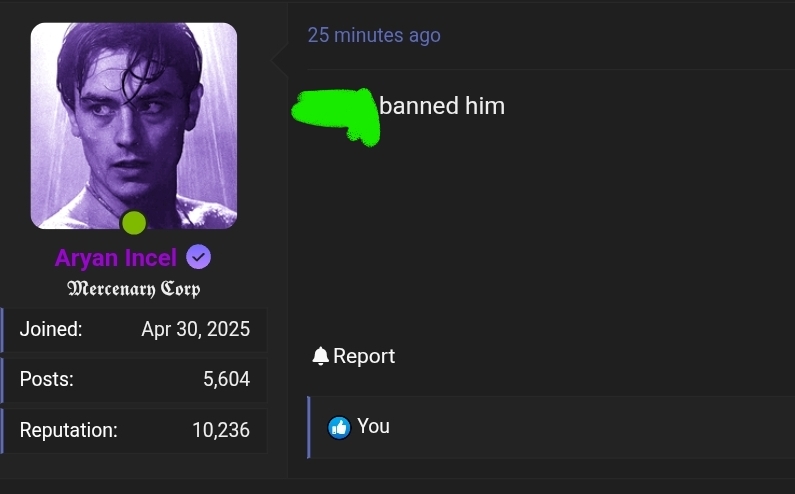Click 'You' in the likes bar
Viewport: 795px width, 494px height.
pos(373,426)
